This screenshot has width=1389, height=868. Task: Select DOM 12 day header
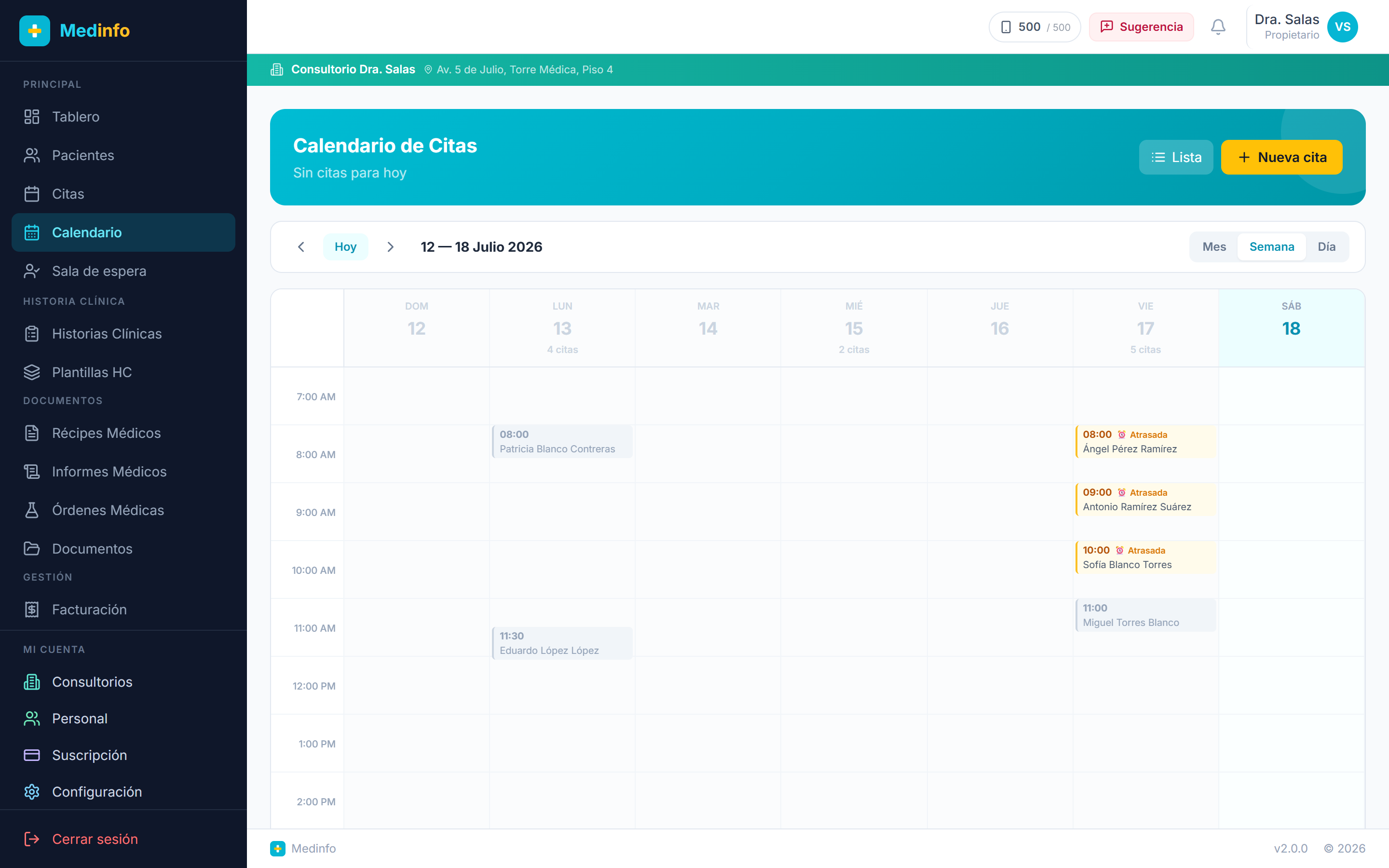(x=416, y=328)
